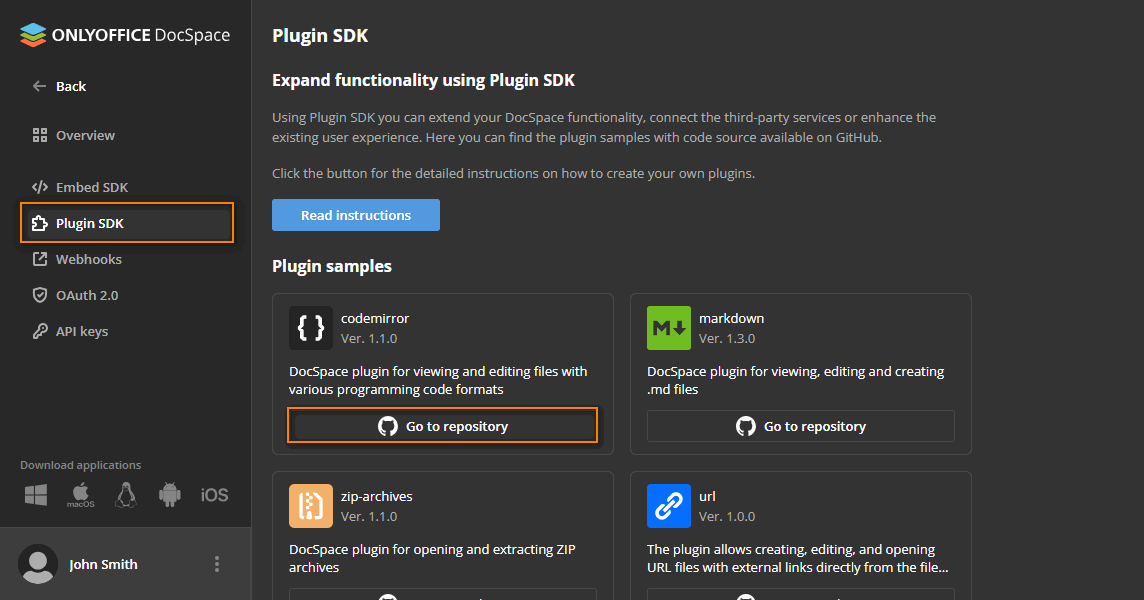
Task: Click the codemirror plugin braces icon
Action: 311,328
